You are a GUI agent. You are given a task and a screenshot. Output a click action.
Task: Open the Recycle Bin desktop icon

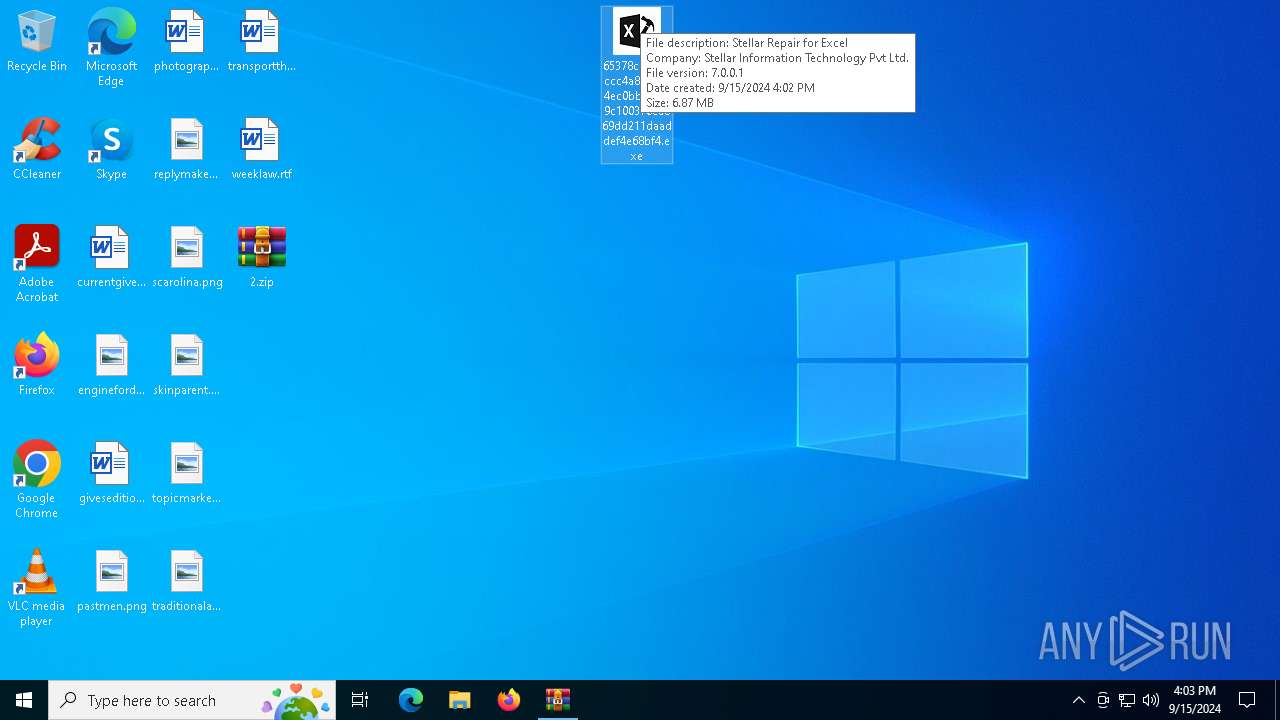point(37,42)
